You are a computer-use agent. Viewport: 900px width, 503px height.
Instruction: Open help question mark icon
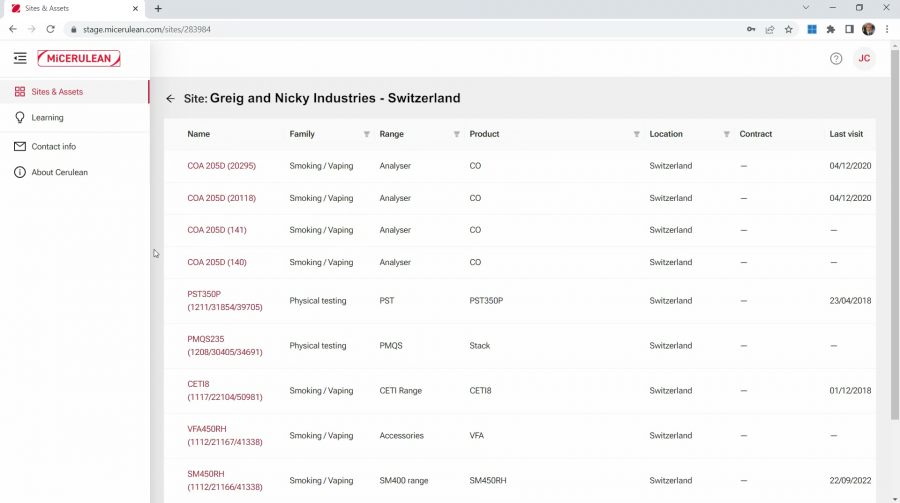coord(836,59)
